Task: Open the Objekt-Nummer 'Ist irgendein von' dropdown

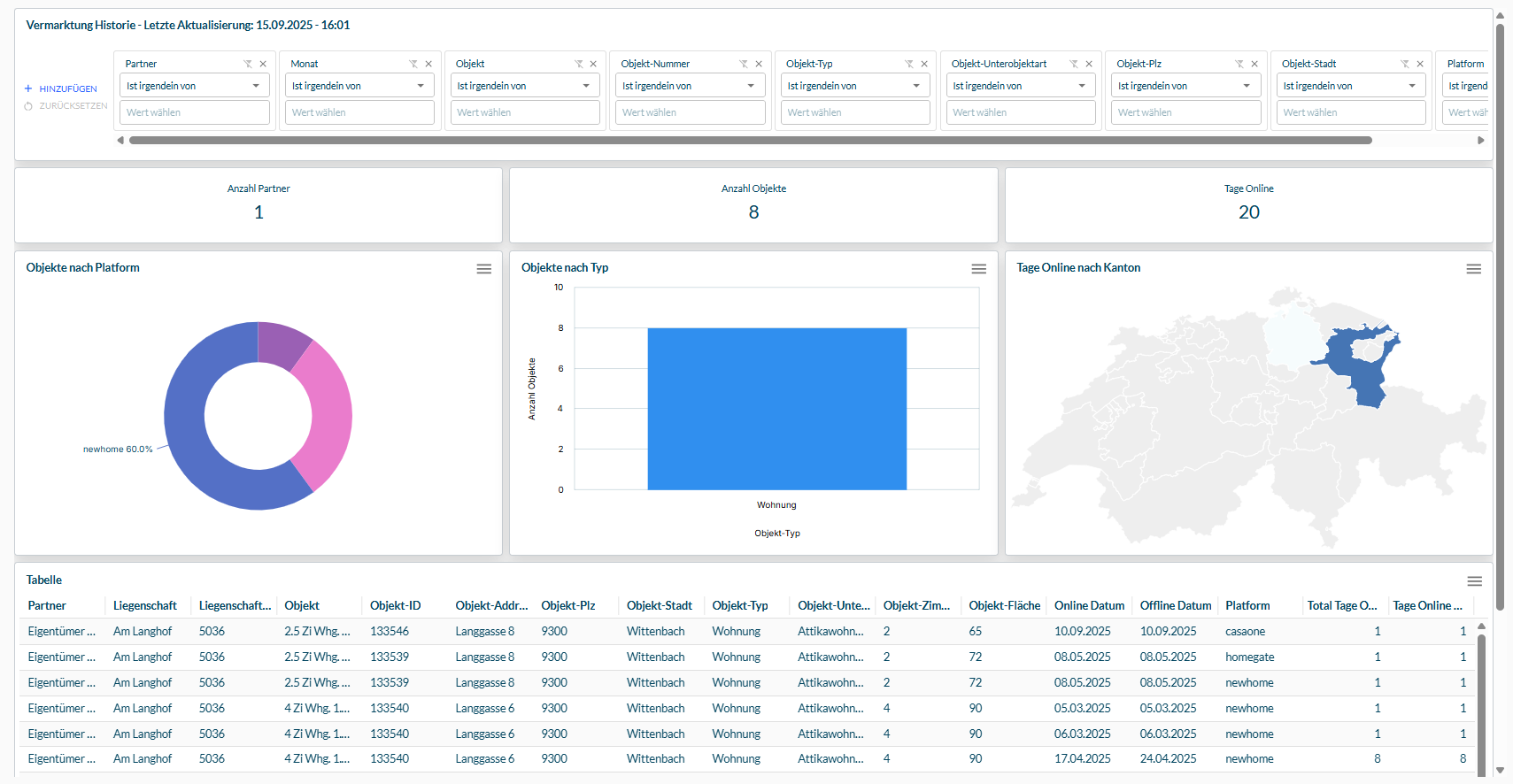Action: 690,86
